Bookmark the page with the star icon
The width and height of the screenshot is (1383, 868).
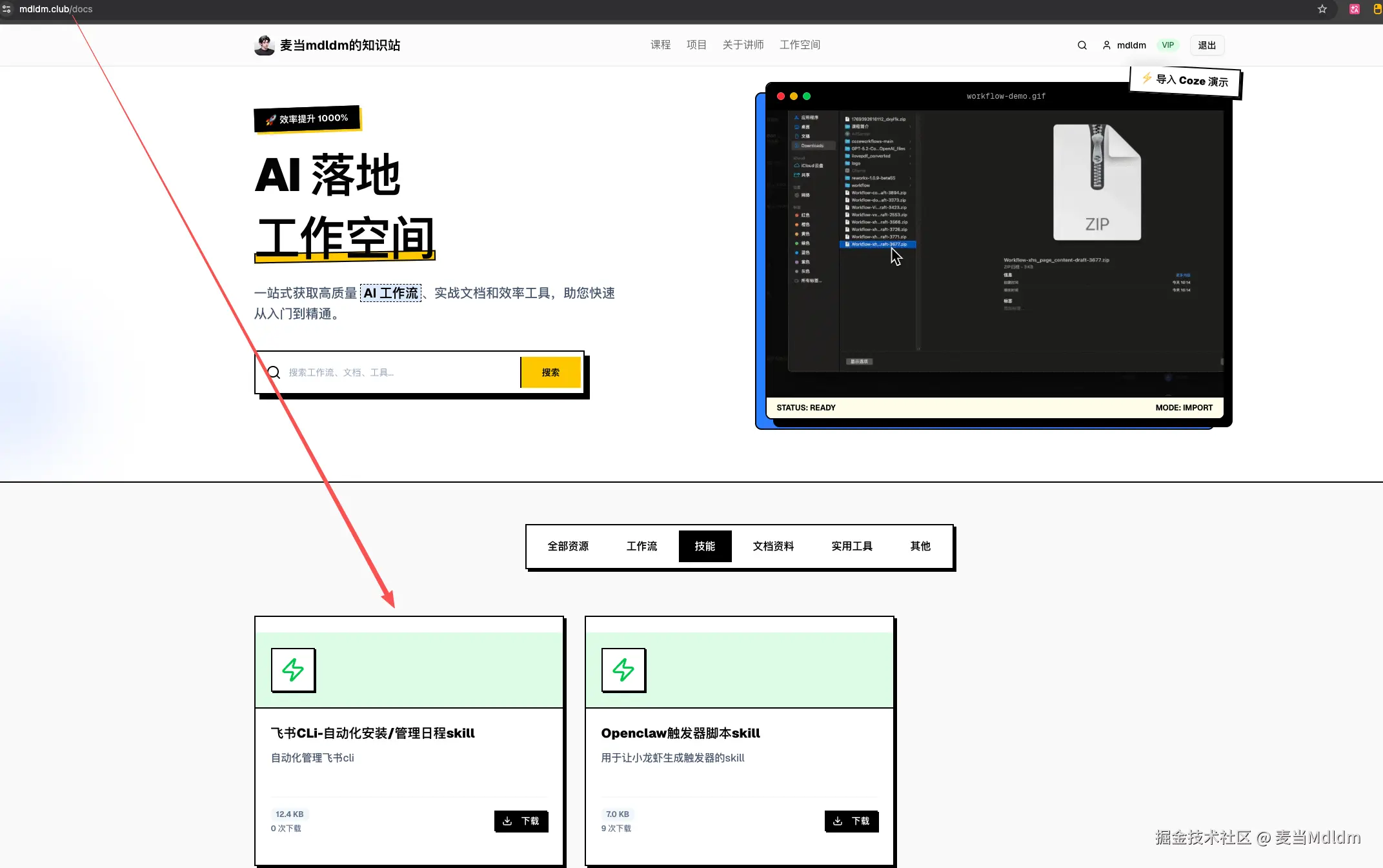(x=1322, y=9)
